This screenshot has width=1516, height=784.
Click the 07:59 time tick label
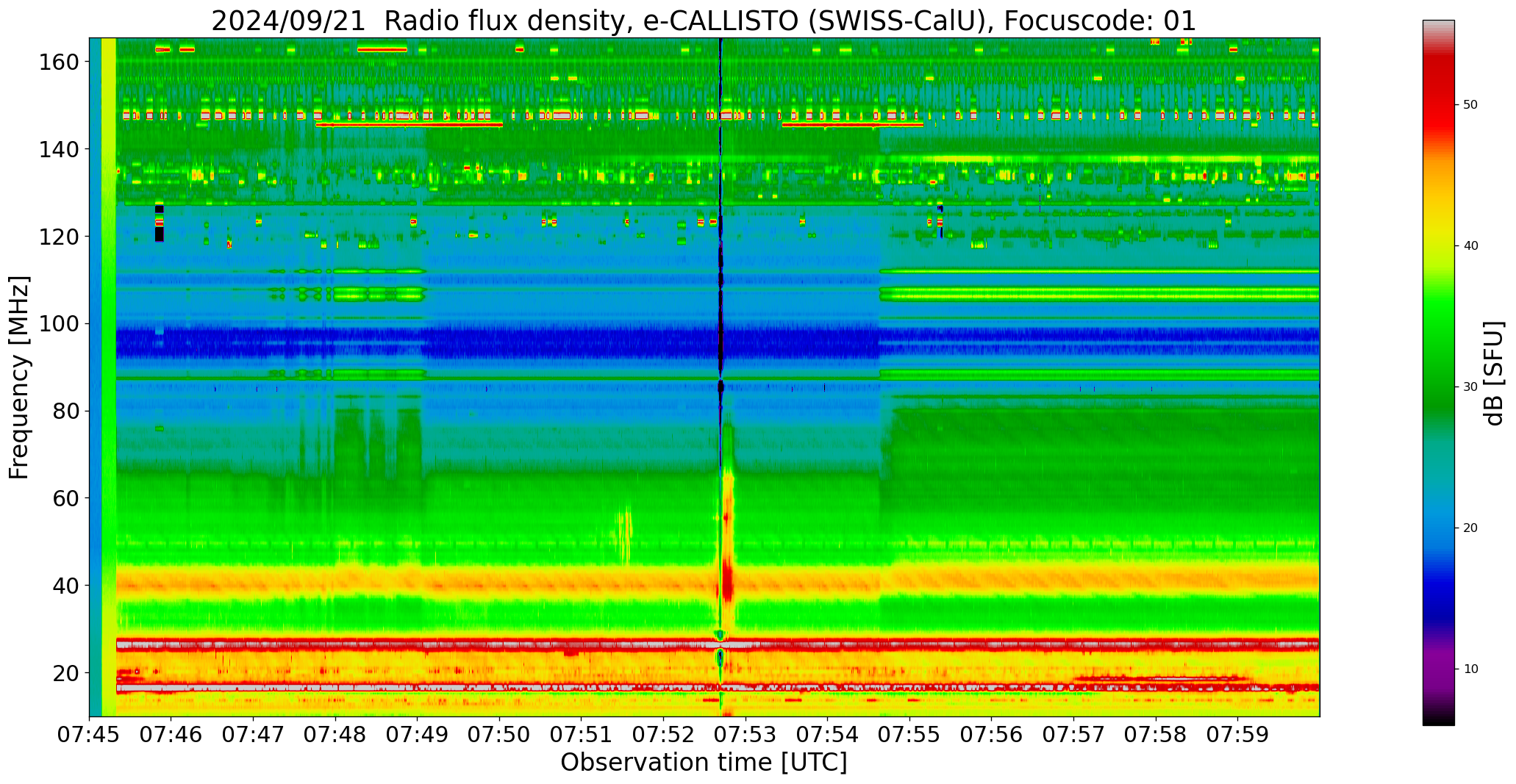(1237, 735)
